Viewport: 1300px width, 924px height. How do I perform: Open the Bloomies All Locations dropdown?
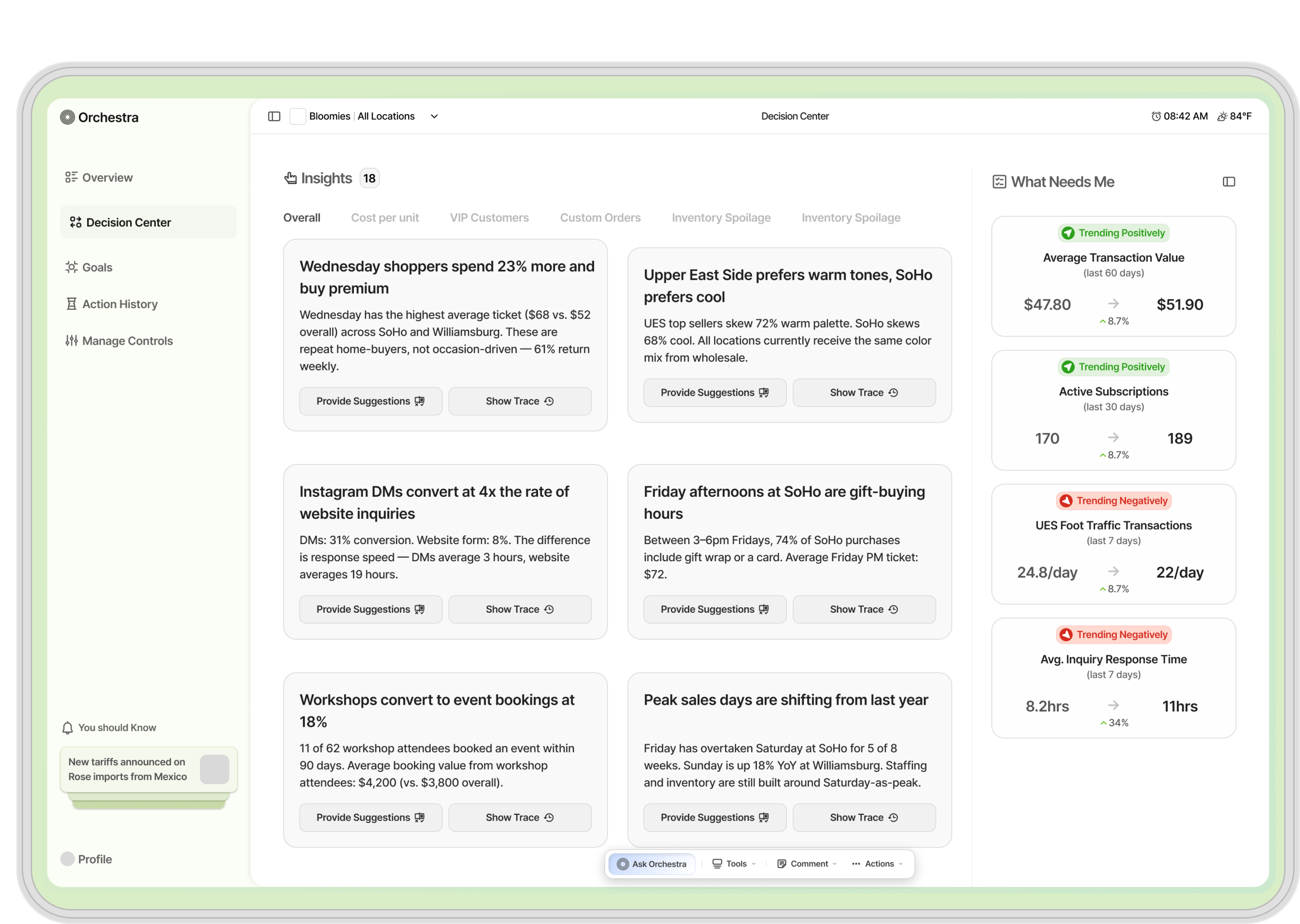tap(434, 116)
